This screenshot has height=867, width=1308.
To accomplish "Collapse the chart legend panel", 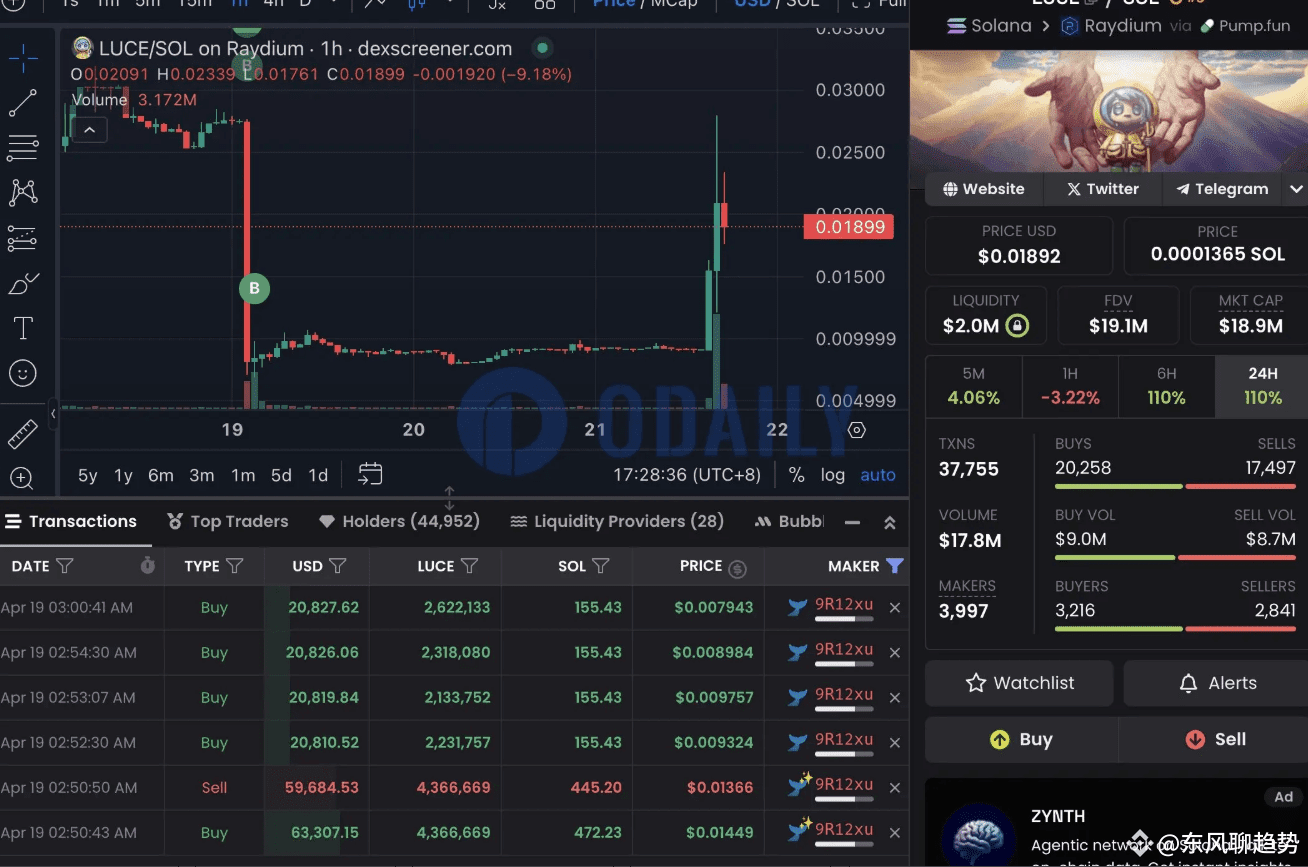I will 89,129.
